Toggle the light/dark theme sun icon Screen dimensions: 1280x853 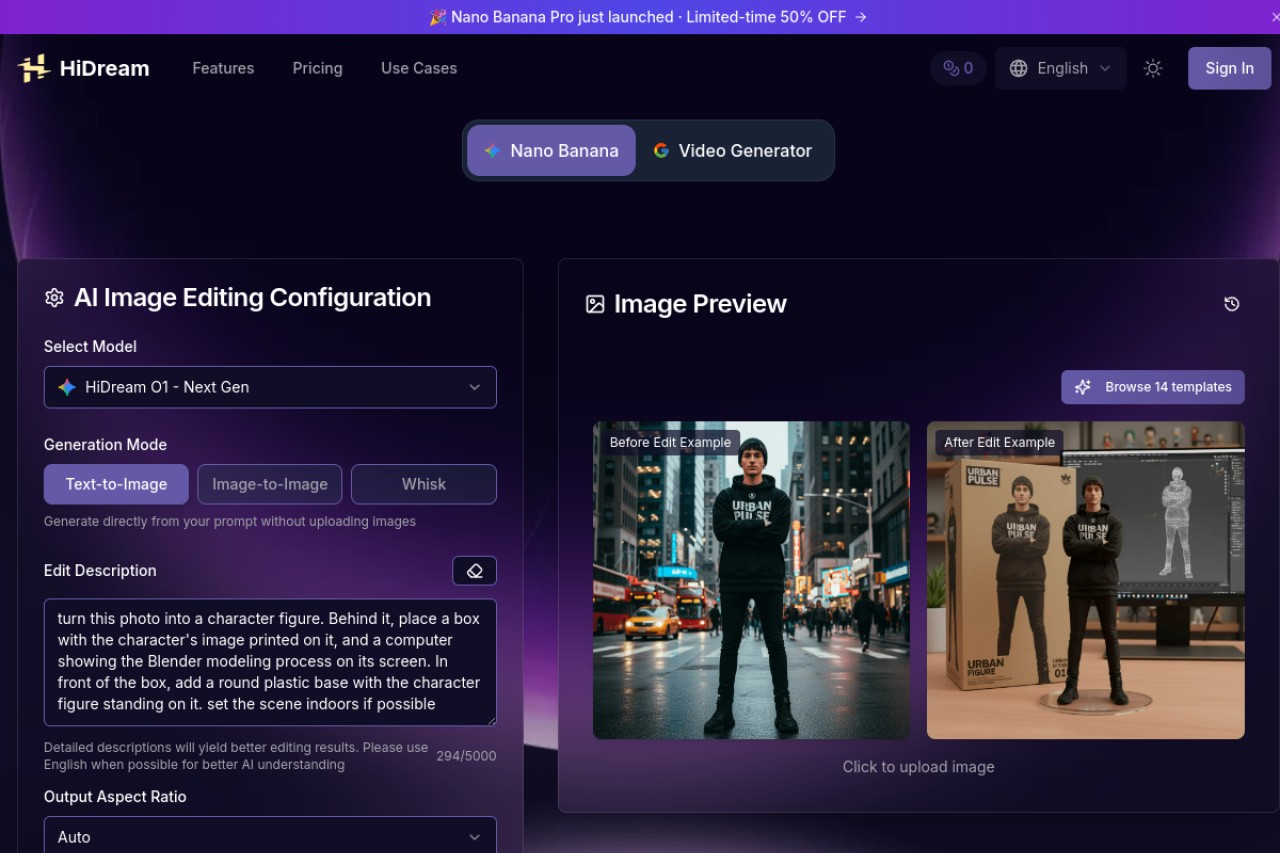(1153, 68)
